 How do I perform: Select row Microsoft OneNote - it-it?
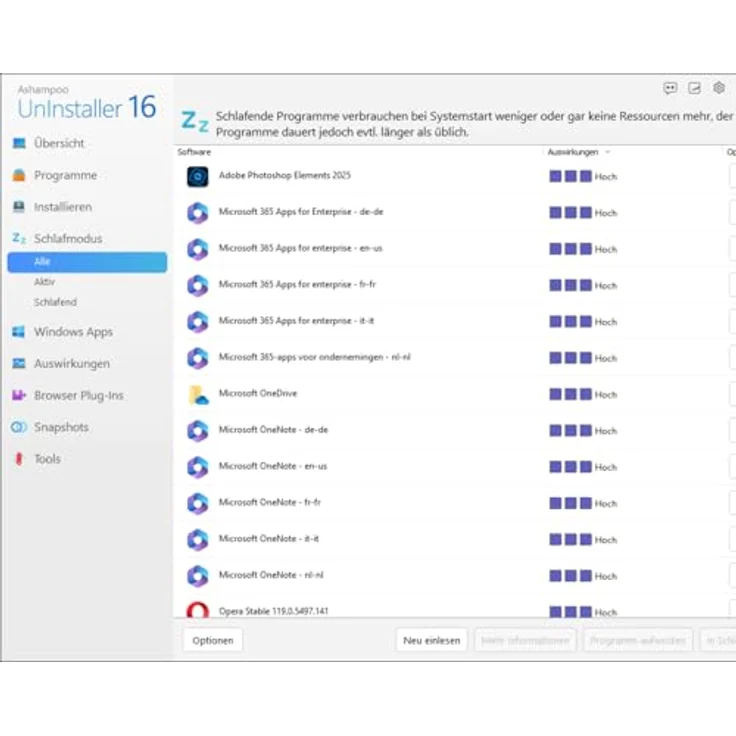454,540
